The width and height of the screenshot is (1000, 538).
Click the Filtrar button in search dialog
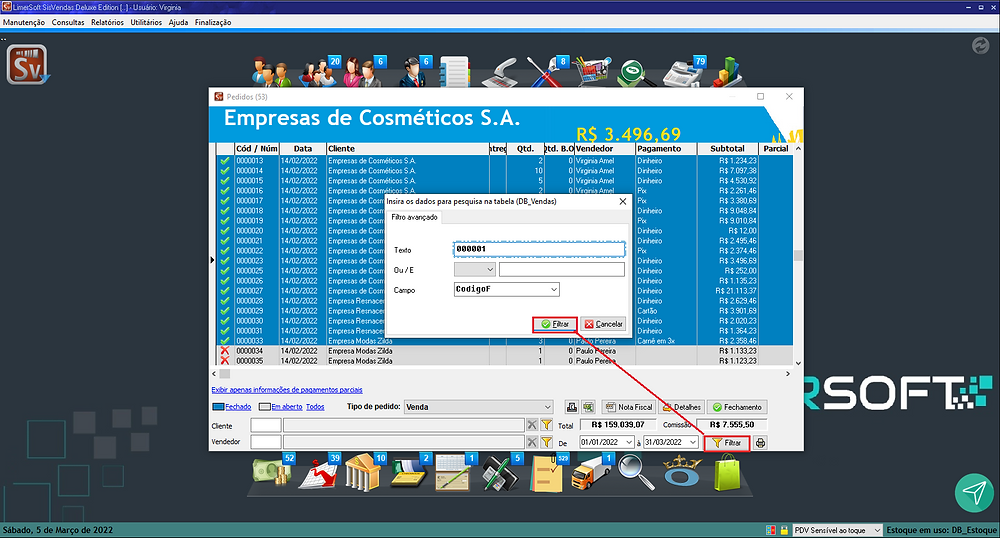[555, 324]
